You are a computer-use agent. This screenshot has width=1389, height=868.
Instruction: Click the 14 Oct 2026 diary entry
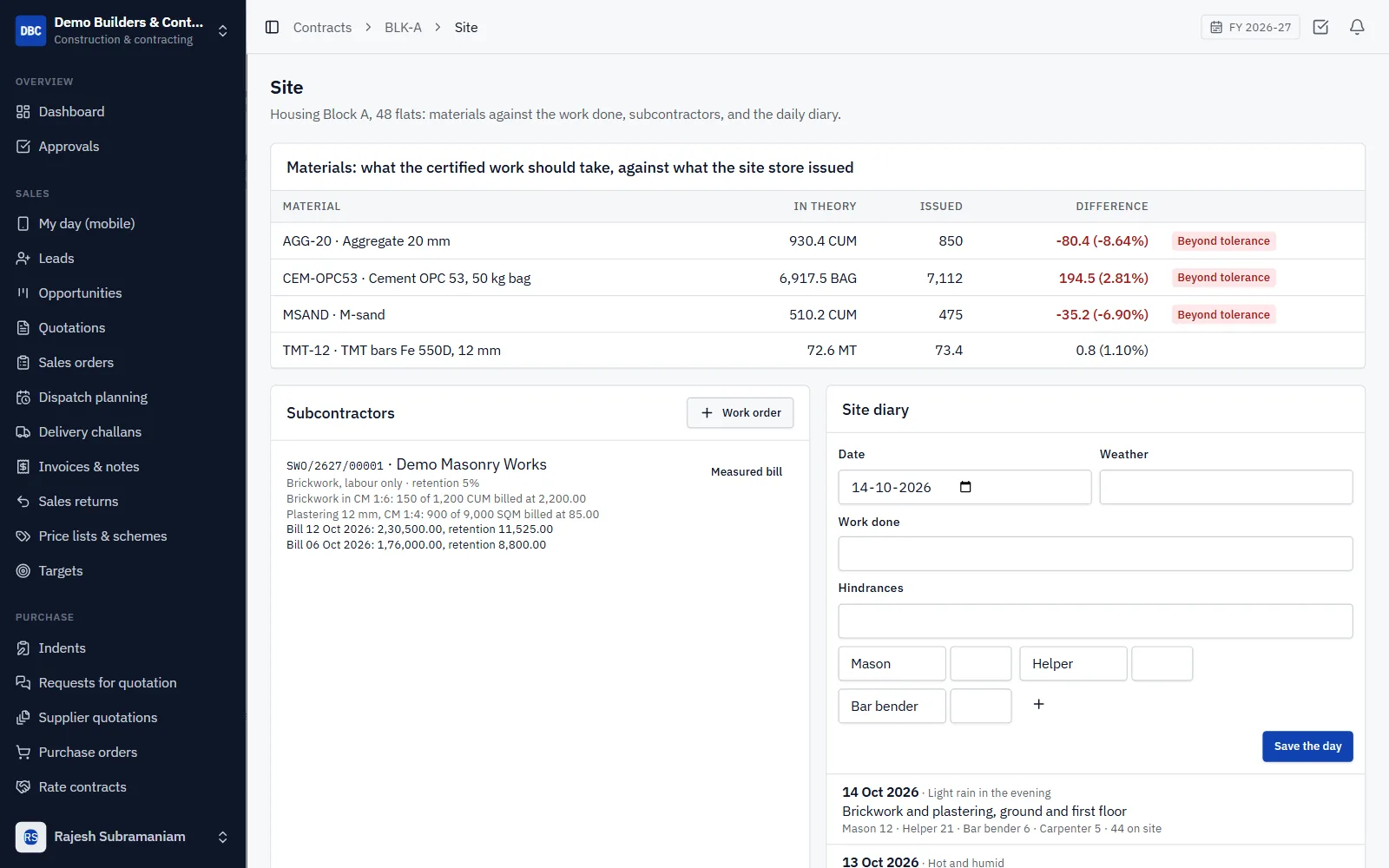(1096, 810)
